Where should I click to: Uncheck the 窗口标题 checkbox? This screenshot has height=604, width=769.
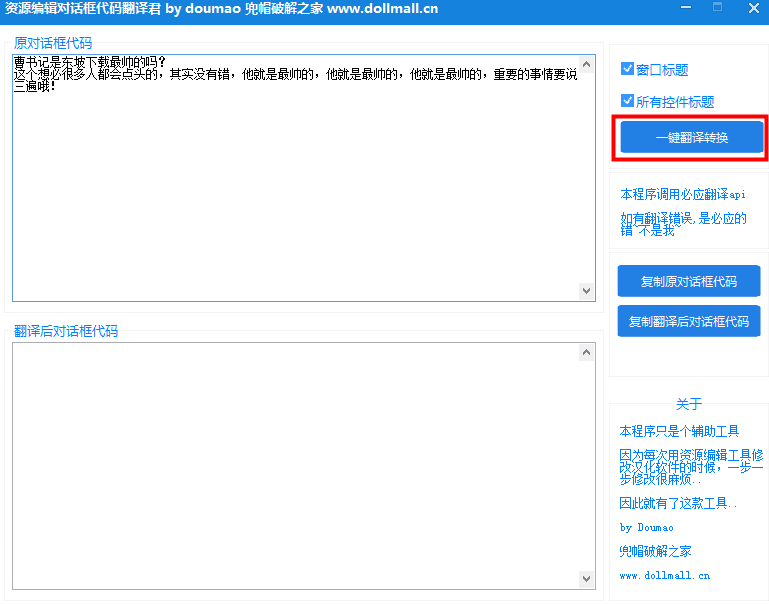coord(627,69)
